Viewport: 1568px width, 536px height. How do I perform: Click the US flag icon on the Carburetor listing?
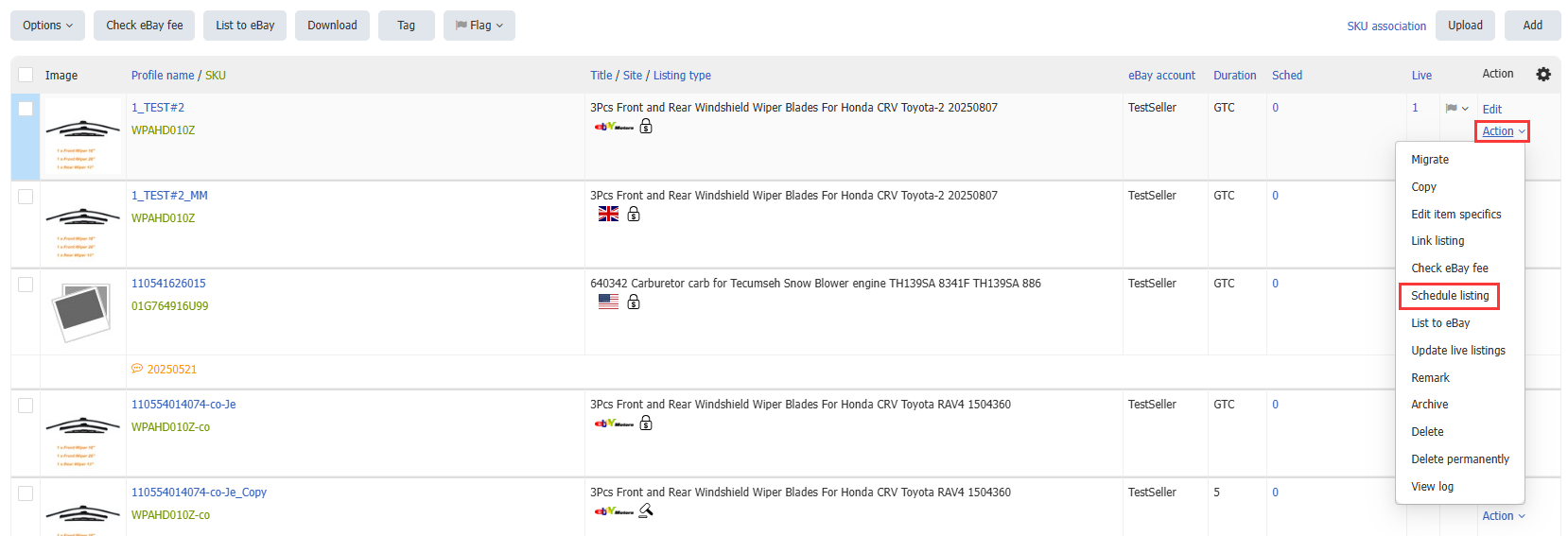tap(608, 303)
